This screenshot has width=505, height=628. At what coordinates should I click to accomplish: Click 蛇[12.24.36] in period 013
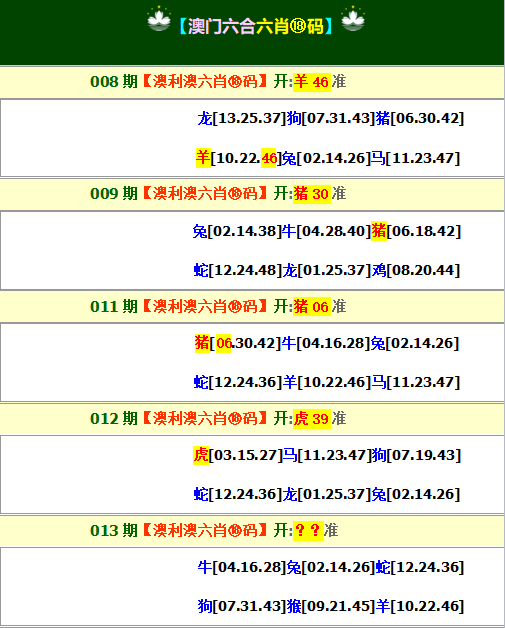[x=420, y=567]
